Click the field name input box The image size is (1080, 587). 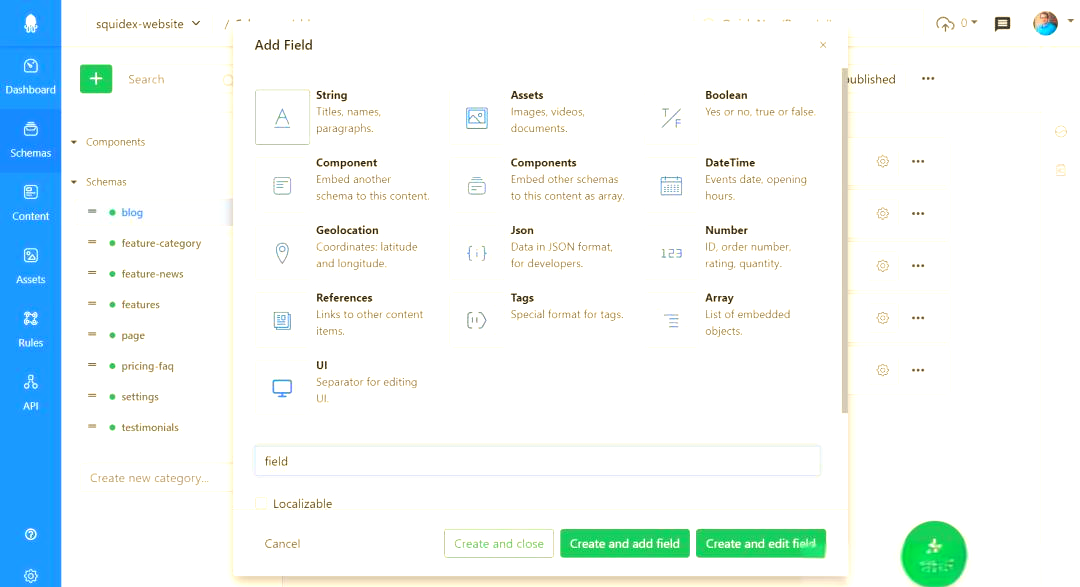[x=537, y=461]
